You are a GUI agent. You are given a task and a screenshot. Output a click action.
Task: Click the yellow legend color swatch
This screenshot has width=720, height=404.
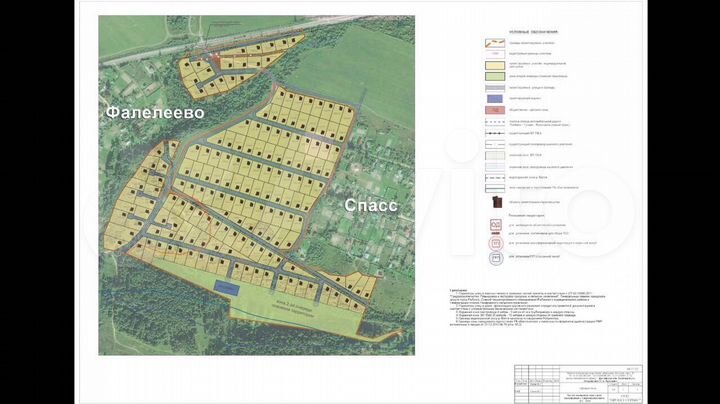point(494,65)
